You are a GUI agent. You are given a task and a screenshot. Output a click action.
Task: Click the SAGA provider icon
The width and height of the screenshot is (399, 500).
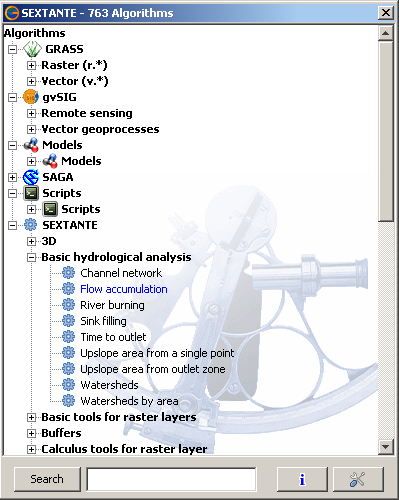[31, 177]
